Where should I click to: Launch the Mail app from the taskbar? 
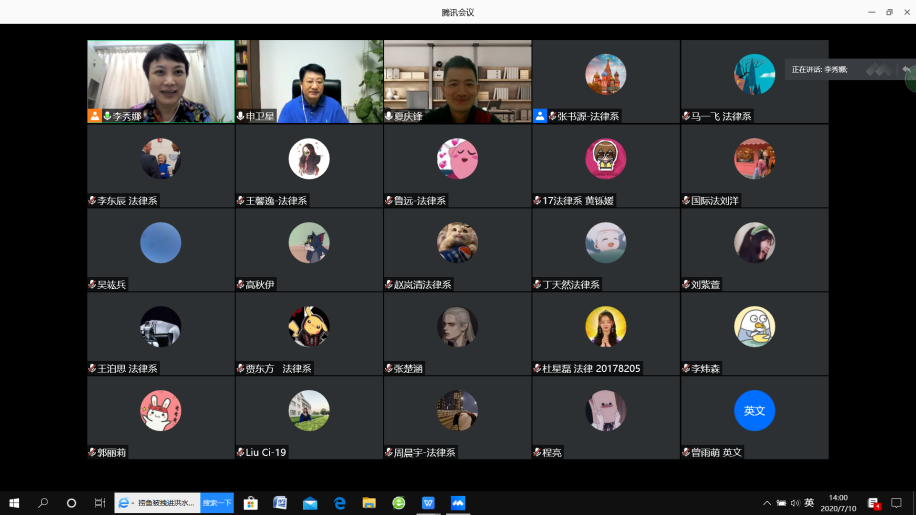coord(310,503)
